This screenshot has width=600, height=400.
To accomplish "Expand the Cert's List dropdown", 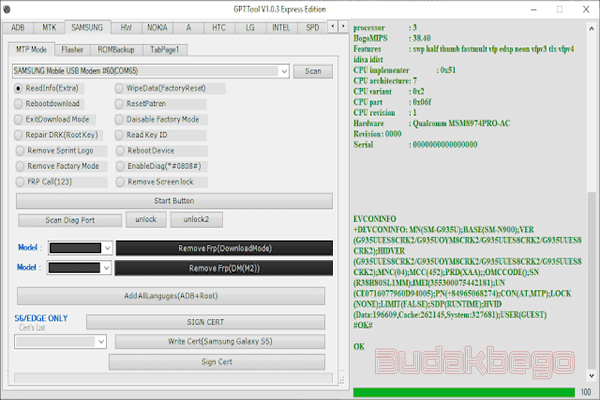I will point(101,341).
